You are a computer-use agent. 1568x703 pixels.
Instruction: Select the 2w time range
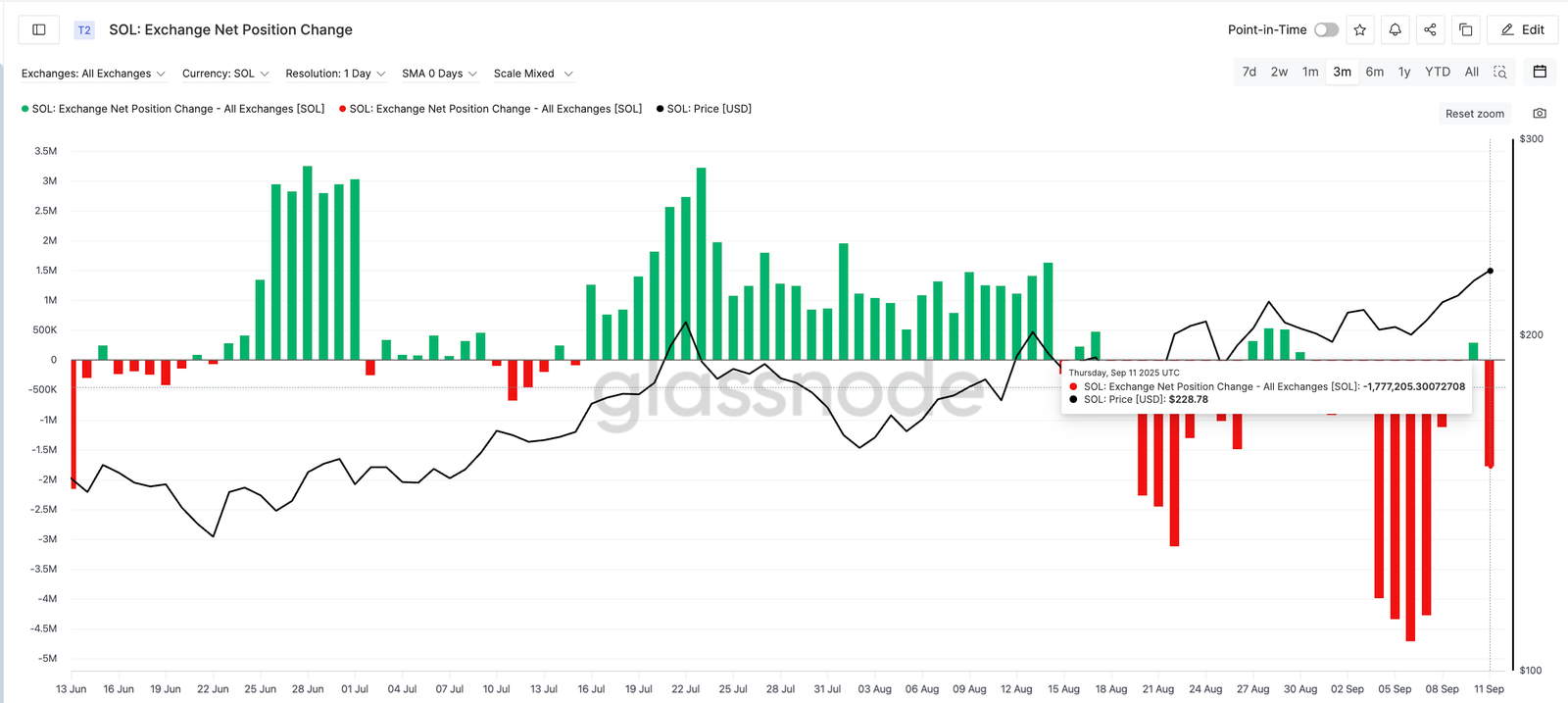(1279, 72)
